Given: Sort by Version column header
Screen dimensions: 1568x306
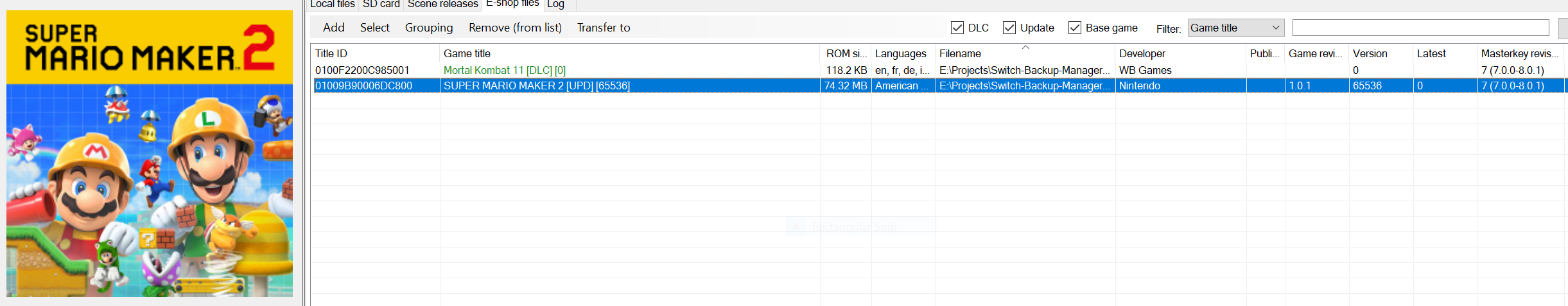Looking at the screenshot, I should tap(1381, 53).
